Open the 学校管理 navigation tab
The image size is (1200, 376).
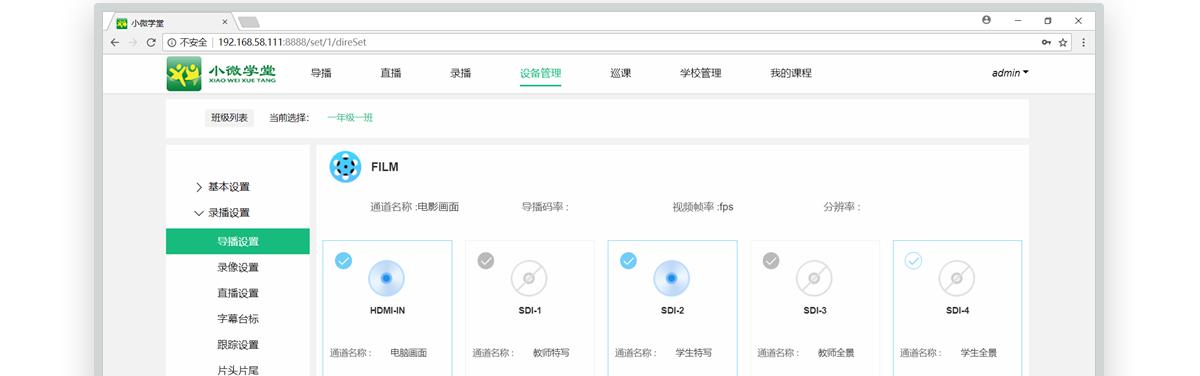pos(700,73)
